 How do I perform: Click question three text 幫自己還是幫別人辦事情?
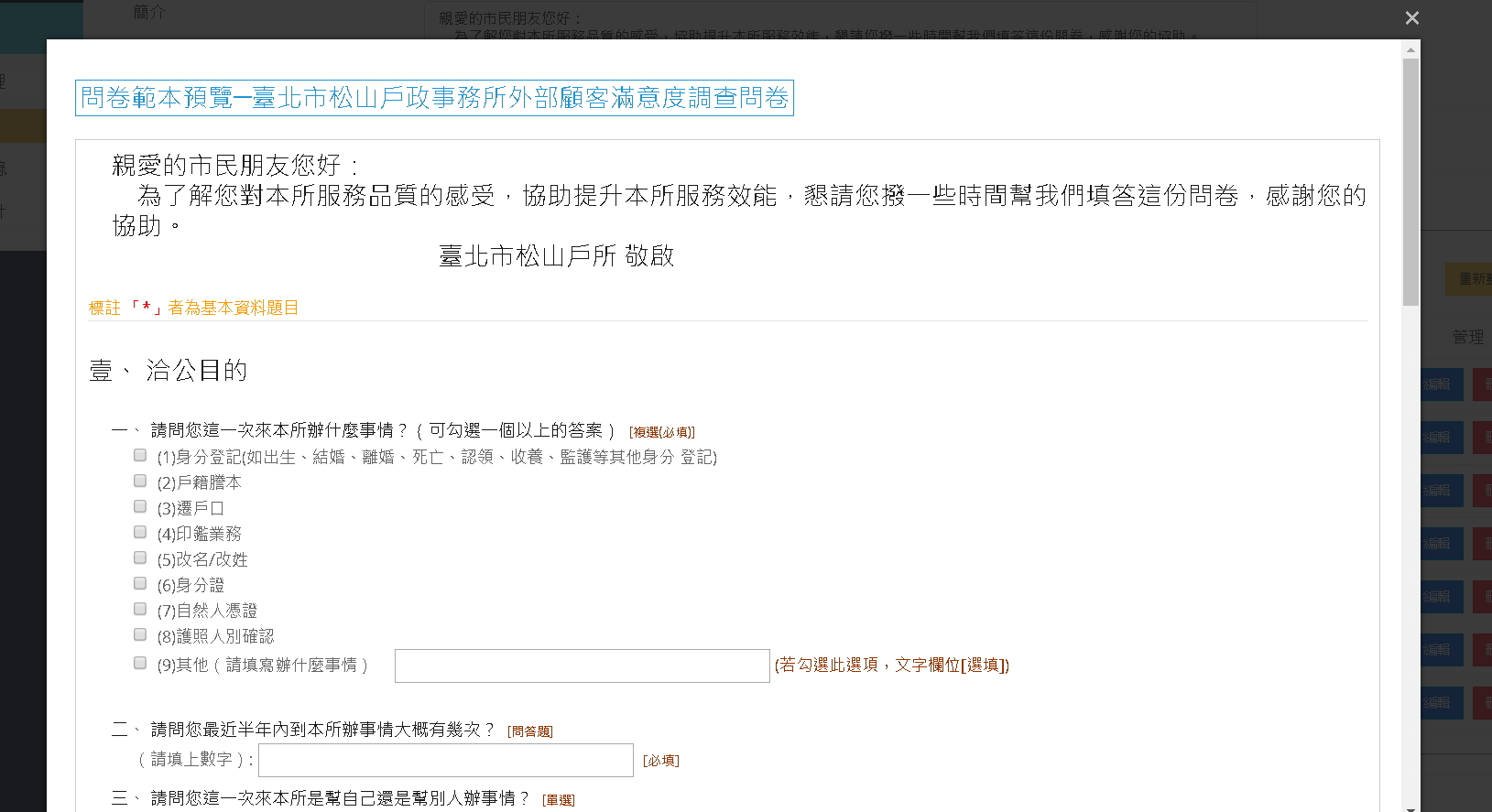340,798
